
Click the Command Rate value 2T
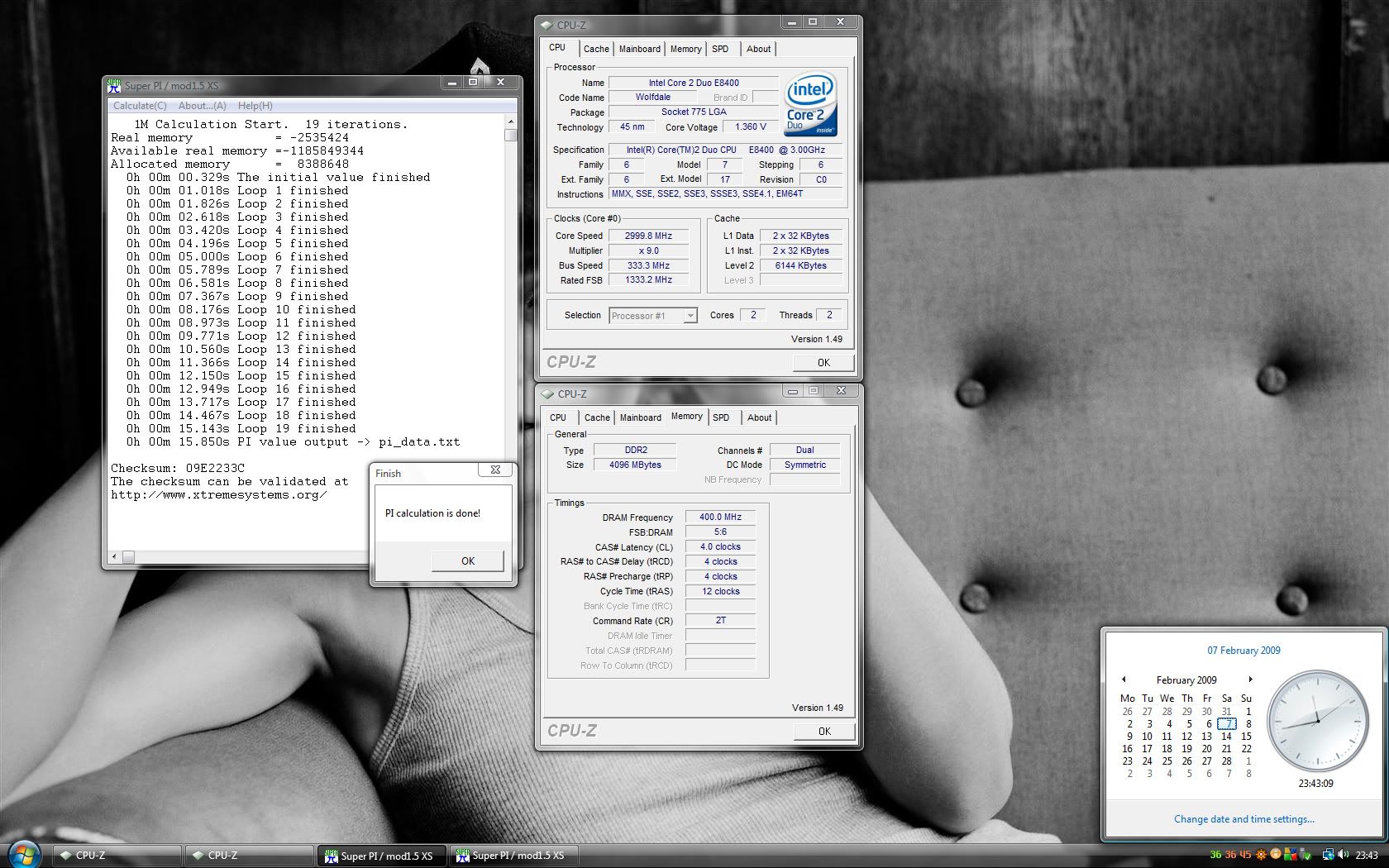point(720,620)
